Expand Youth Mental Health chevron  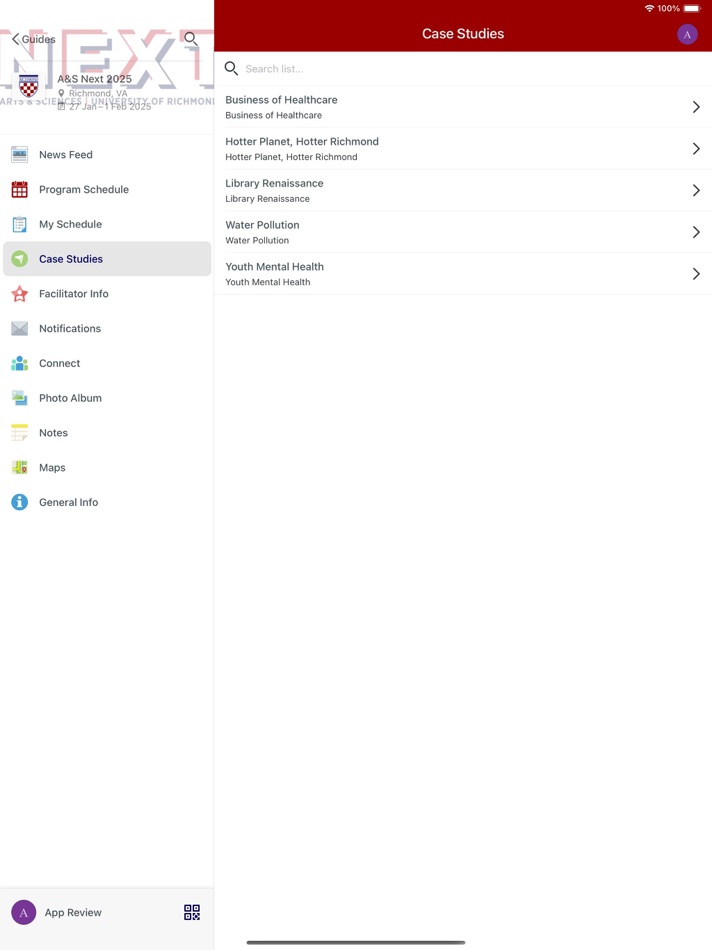696,274
